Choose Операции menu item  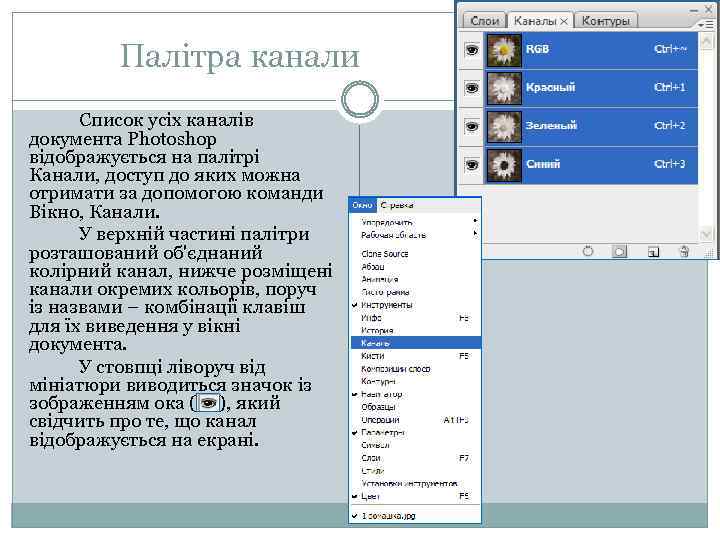415,420
